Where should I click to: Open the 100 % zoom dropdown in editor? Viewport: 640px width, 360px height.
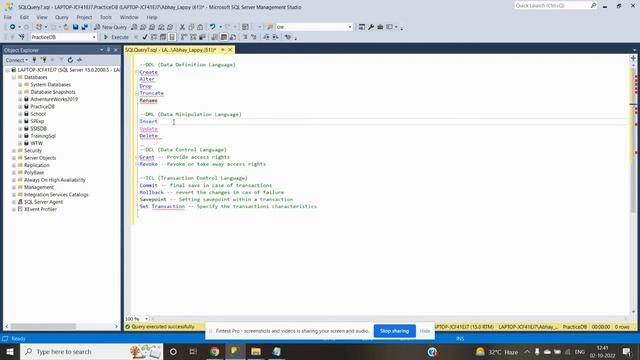pyautogui.click(x=146, y=319)
